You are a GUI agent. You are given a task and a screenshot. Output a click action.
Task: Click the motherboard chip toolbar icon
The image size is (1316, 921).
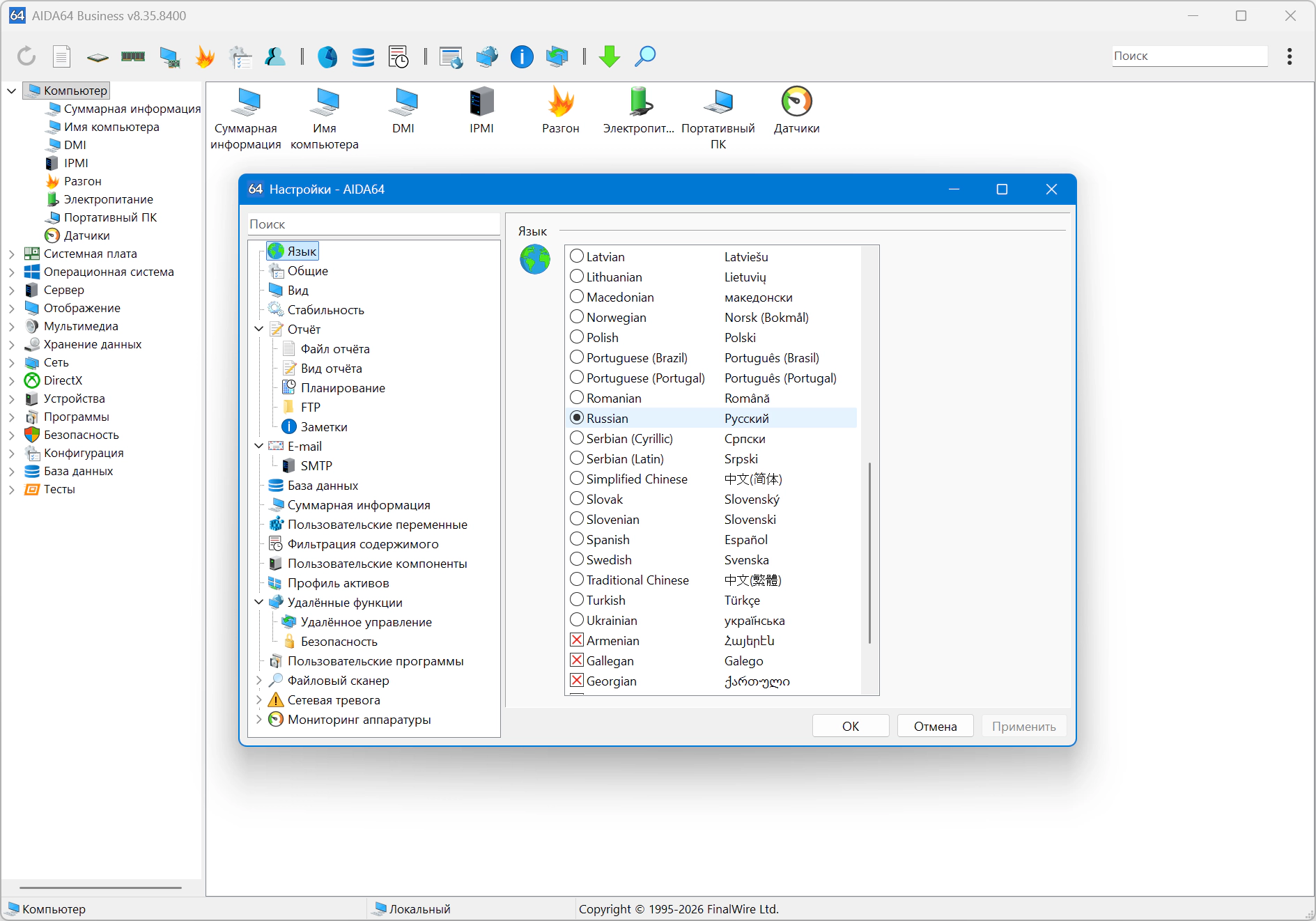[98, 57]
